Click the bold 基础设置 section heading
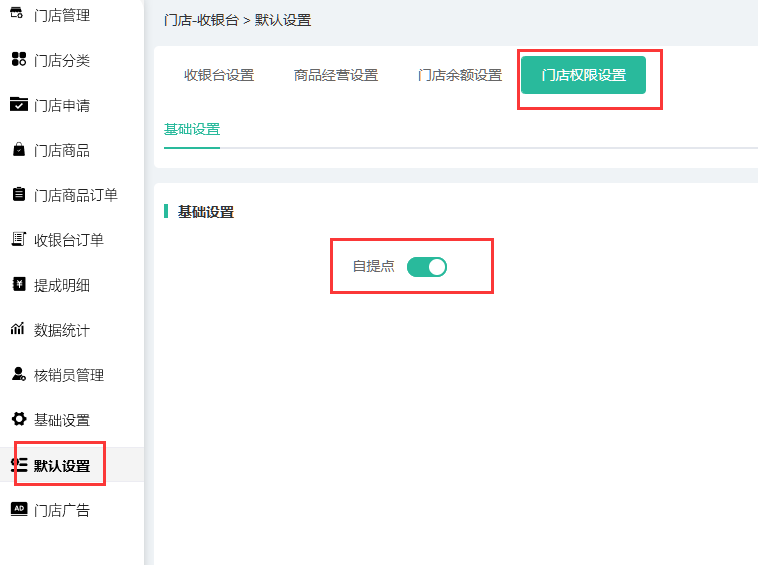758x565 pixels. click(205, 212)
